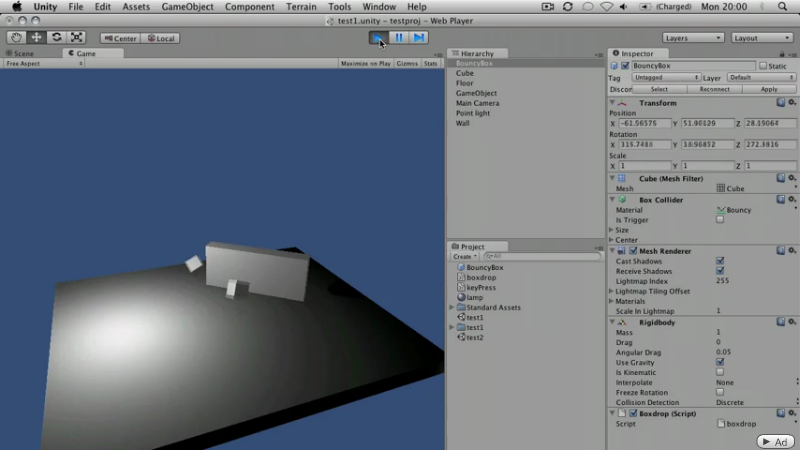Toggle the Static checkbox
Viewport: 800px width, 450px height.
[763, 66]
